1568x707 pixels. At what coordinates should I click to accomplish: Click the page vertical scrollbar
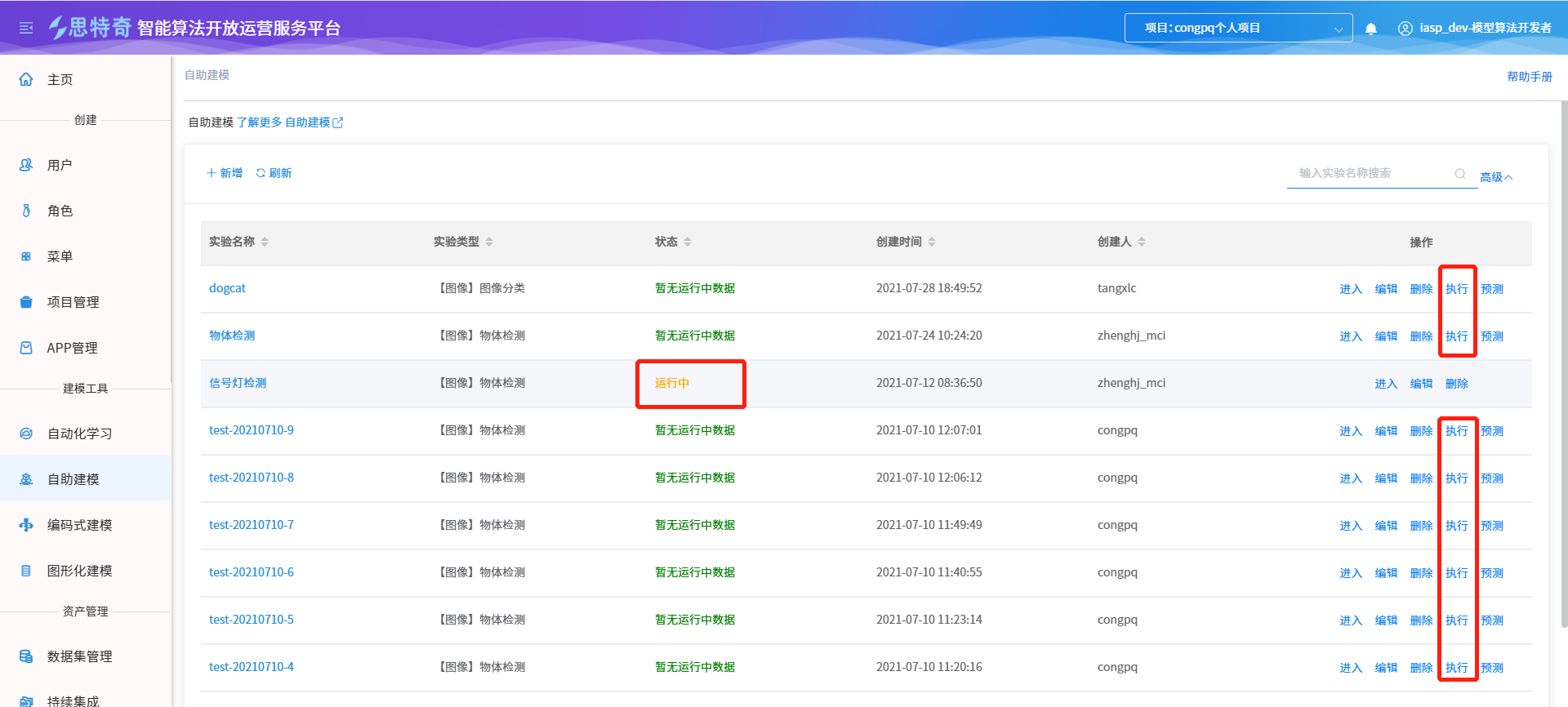[x=1564, y=363]
